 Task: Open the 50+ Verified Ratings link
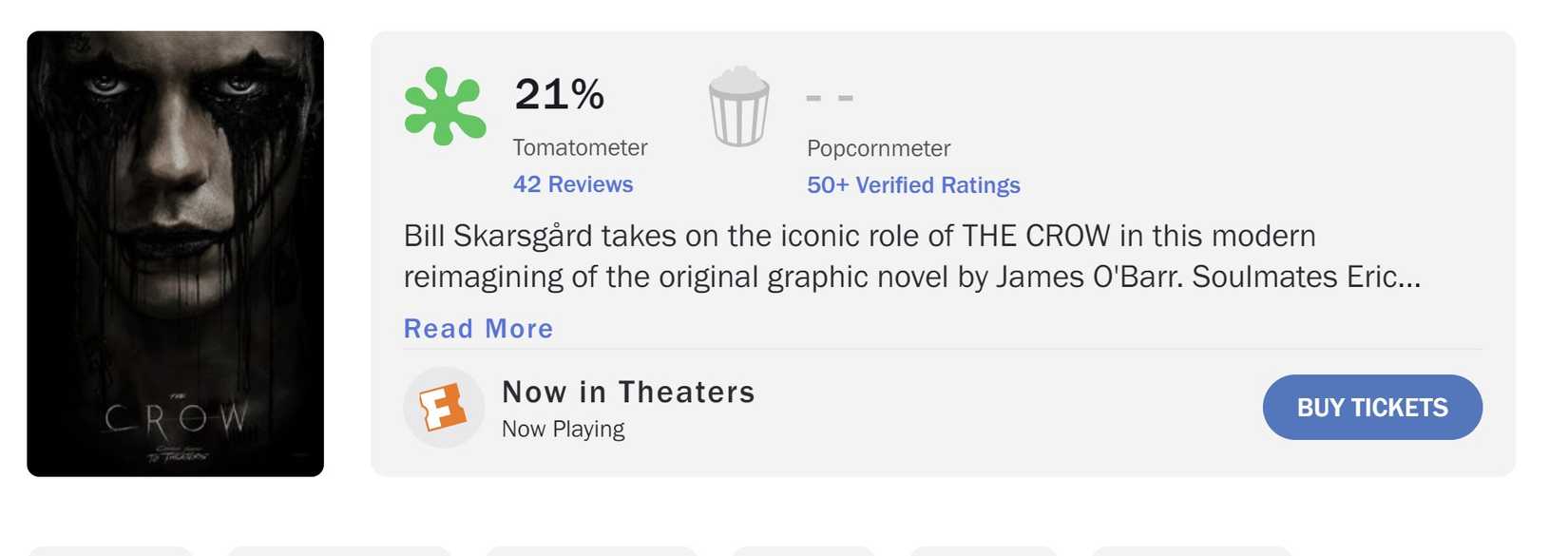913,185
